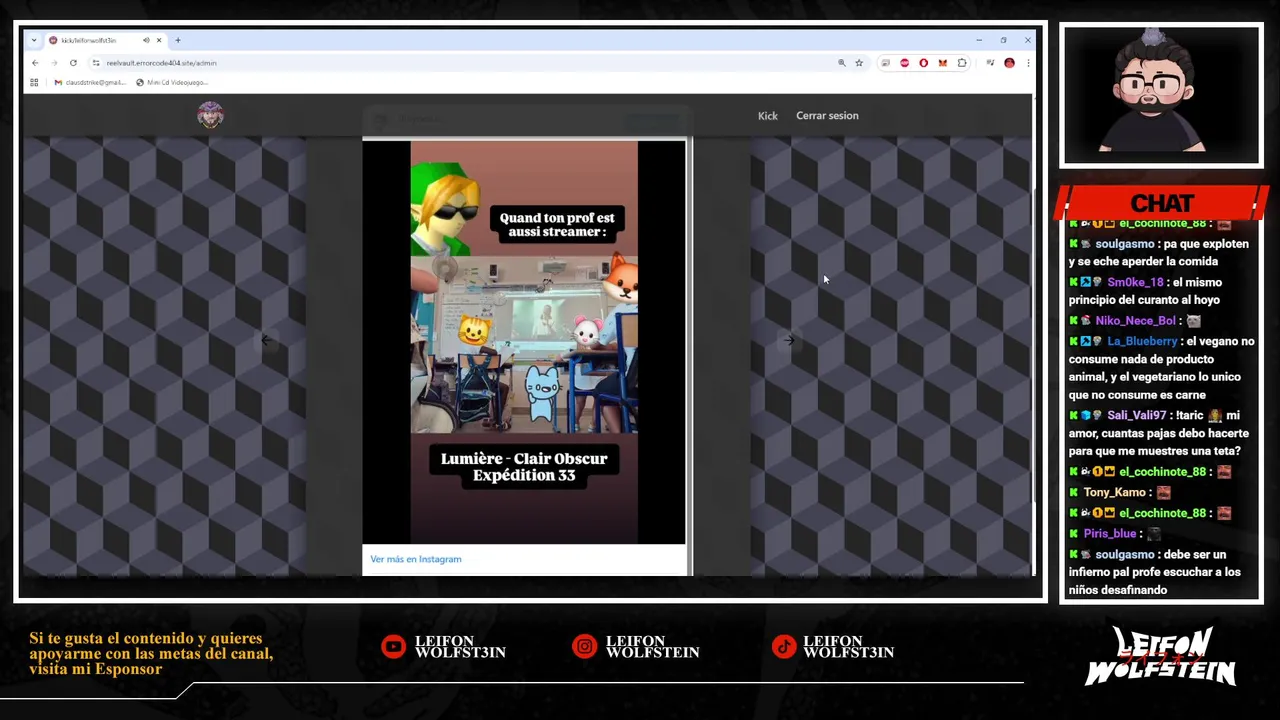This screenshot has width=1280, height=720.
Task: Click the YouTube icon in the overlay footer
Action: click(394, 647)
